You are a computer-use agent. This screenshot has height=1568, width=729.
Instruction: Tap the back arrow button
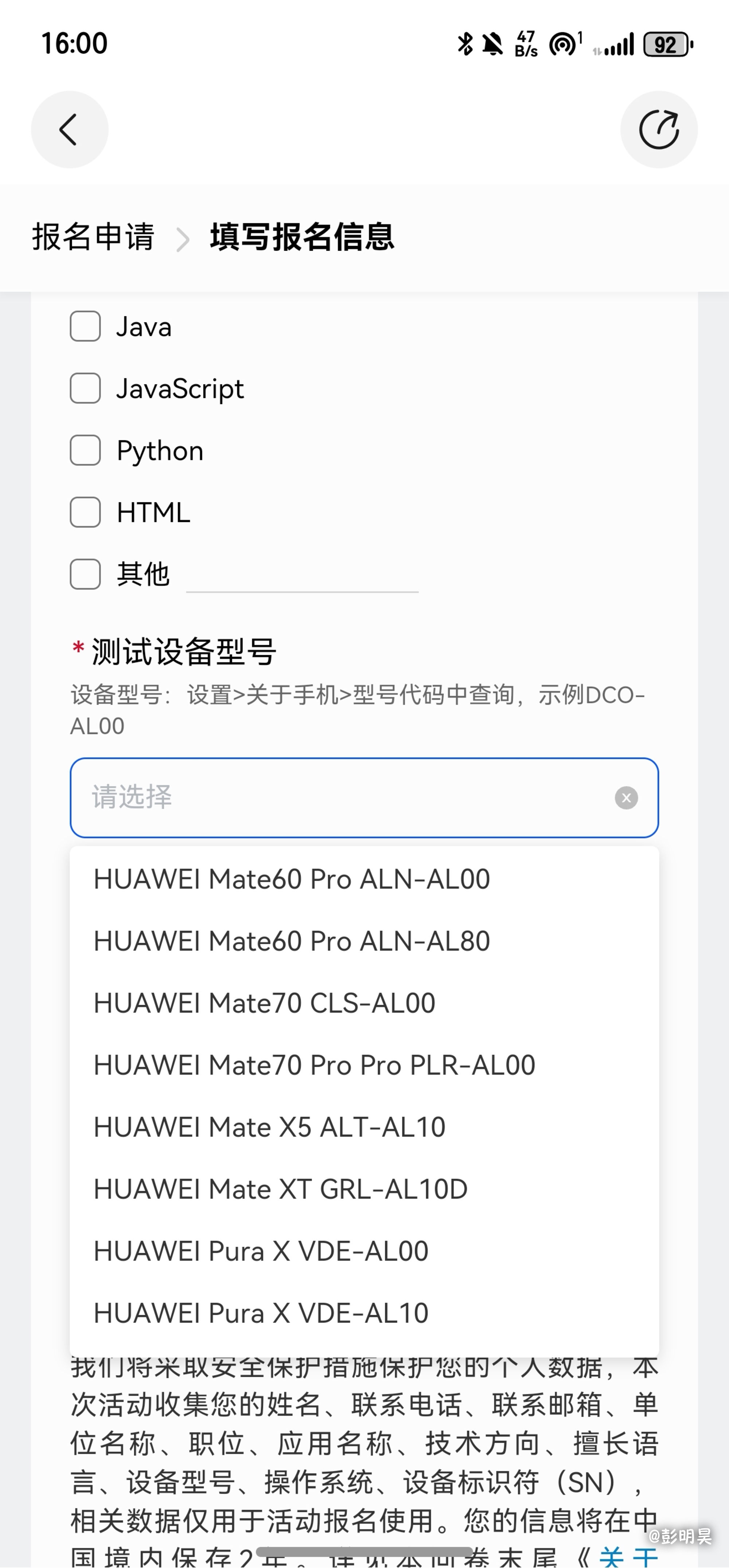click(69, 130)
